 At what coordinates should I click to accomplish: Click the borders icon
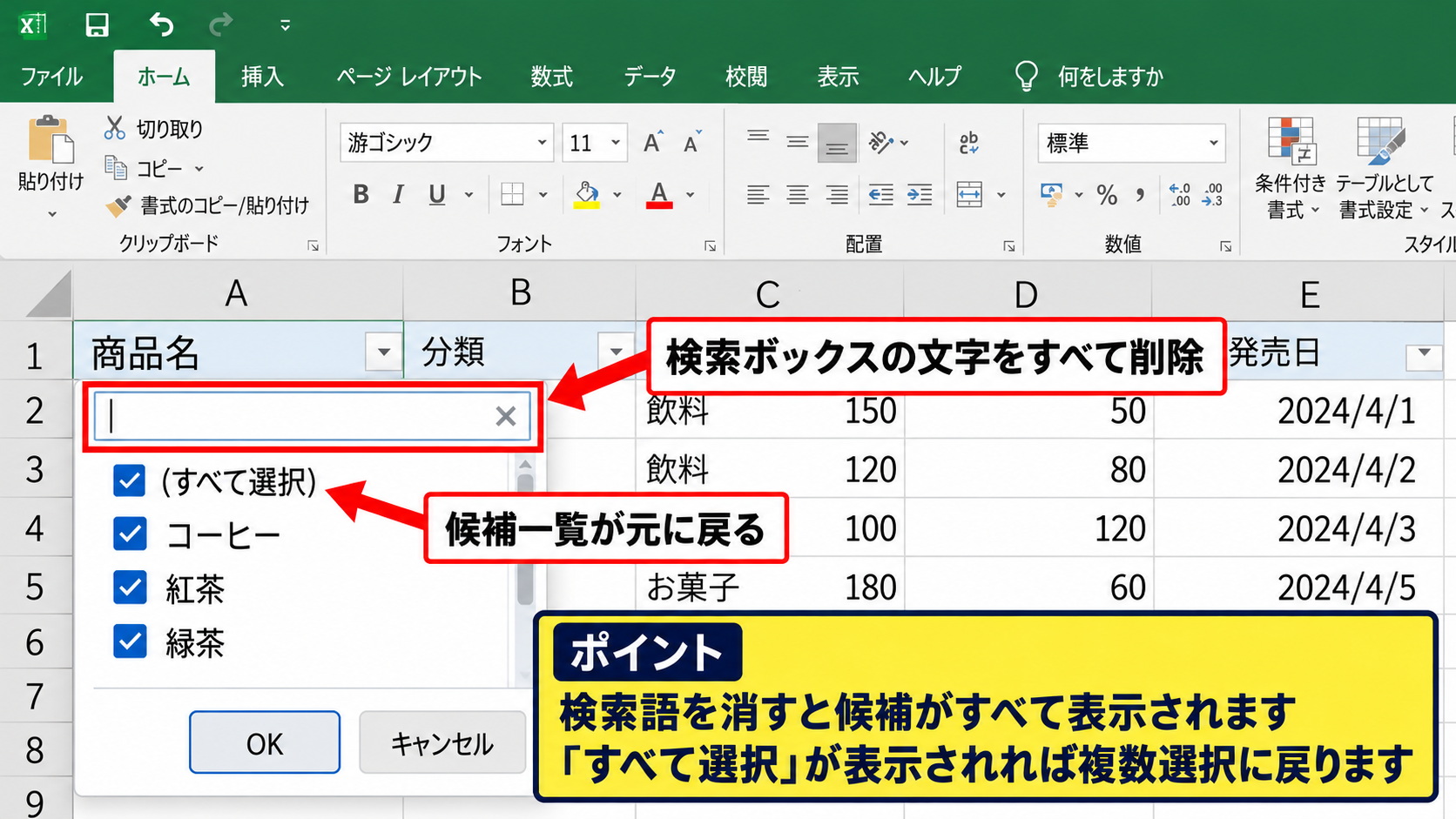513,194
